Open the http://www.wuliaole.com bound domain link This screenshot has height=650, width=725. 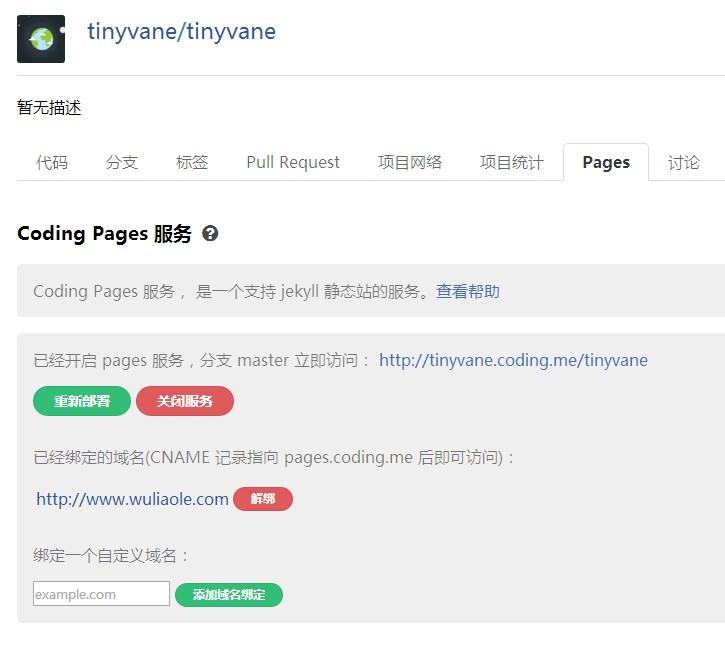pos(132,499)
